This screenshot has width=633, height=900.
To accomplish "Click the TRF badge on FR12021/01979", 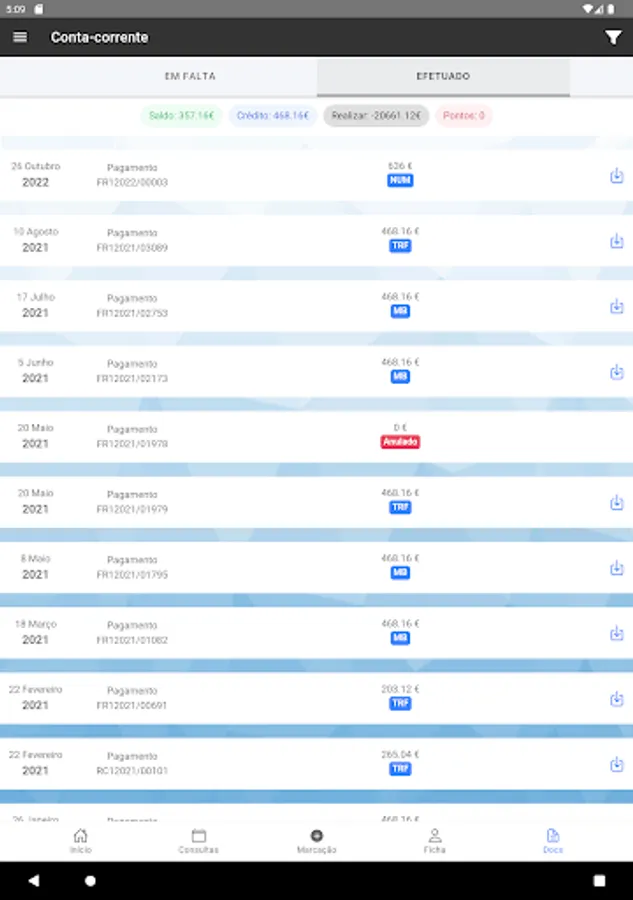I will click(x=400, y=507).
